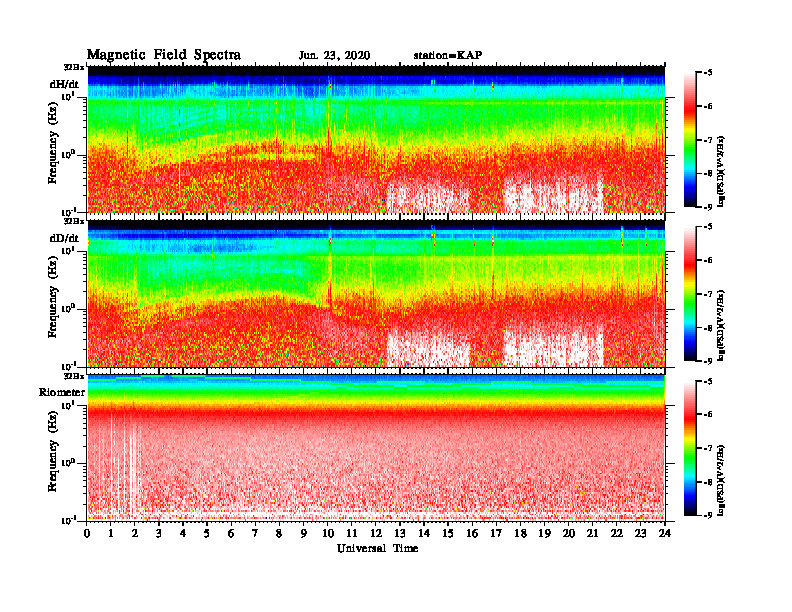Select the dH/dt panel label
792x612 pixels.
point(64,84)
